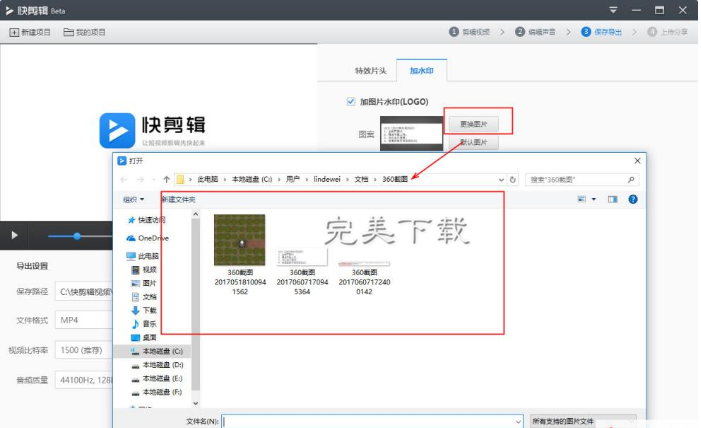Open 我的项目 my projects folder
The width and height of the screenshot is (701, 428).
click(x=84, y=32)
